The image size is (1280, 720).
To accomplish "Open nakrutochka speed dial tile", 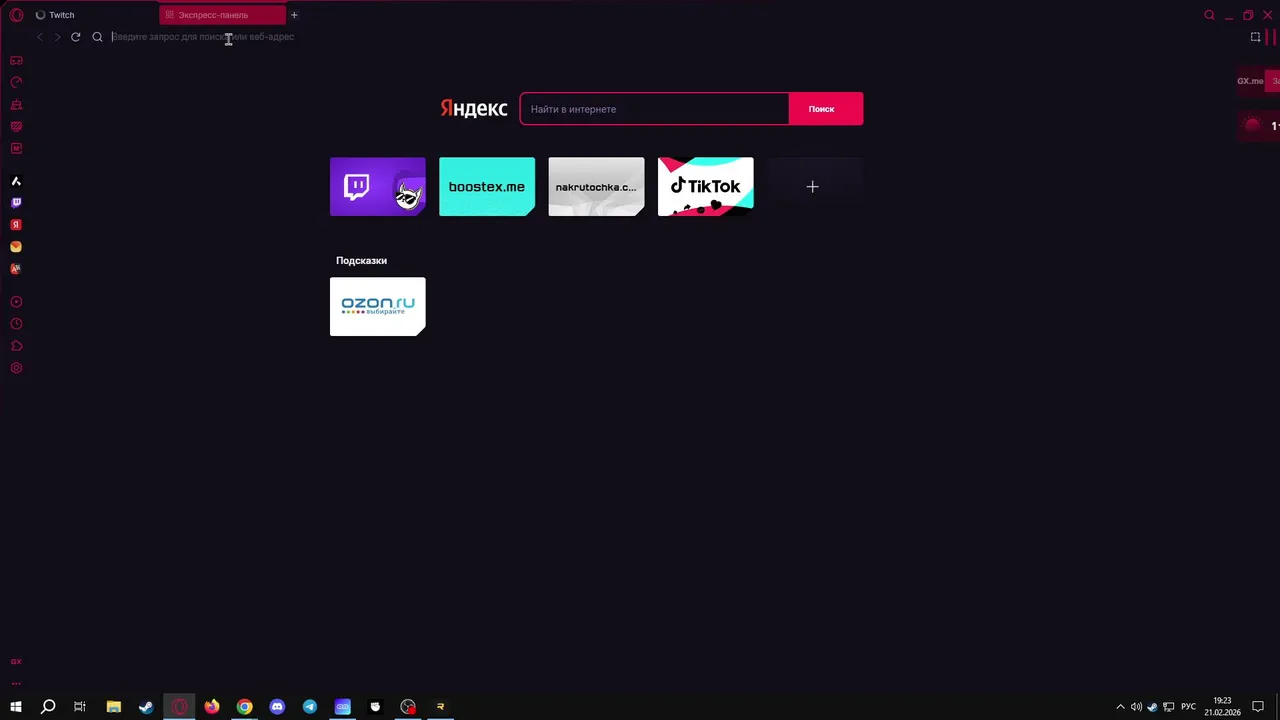I will click(x=596, y=186).
